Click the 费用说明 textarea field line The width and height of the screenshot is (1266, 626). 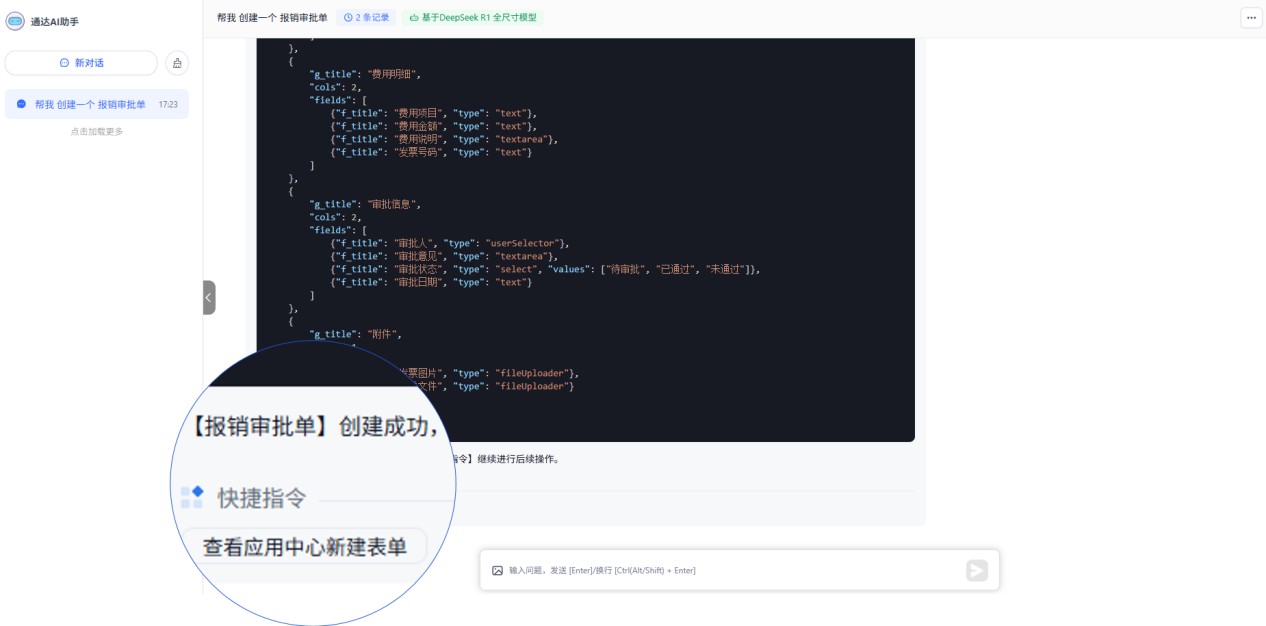pos(444,139)
